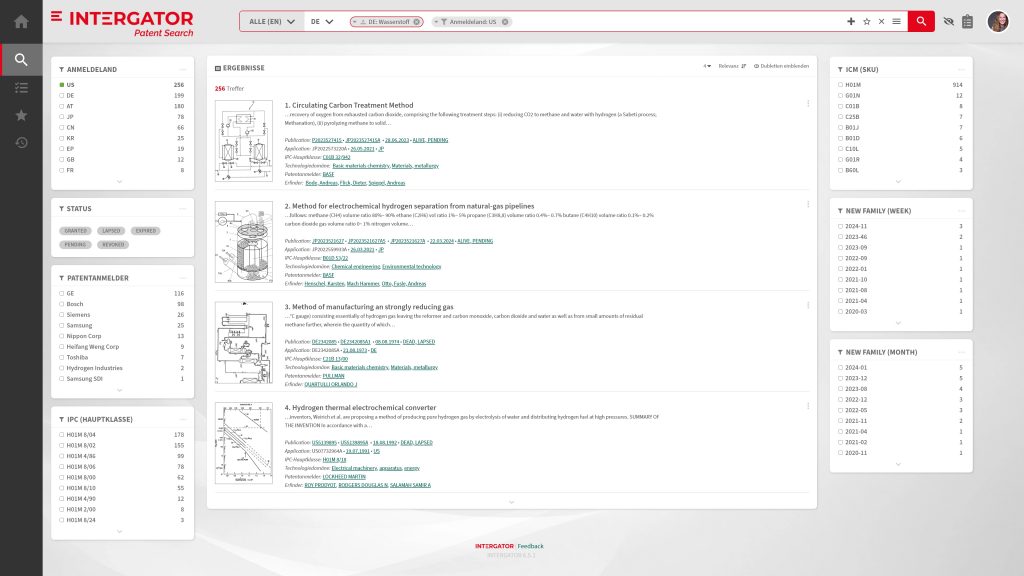This screenshot has height=576, width=1024.
Task: Open the Home page in the sidebar
Action: click(21, 21)
